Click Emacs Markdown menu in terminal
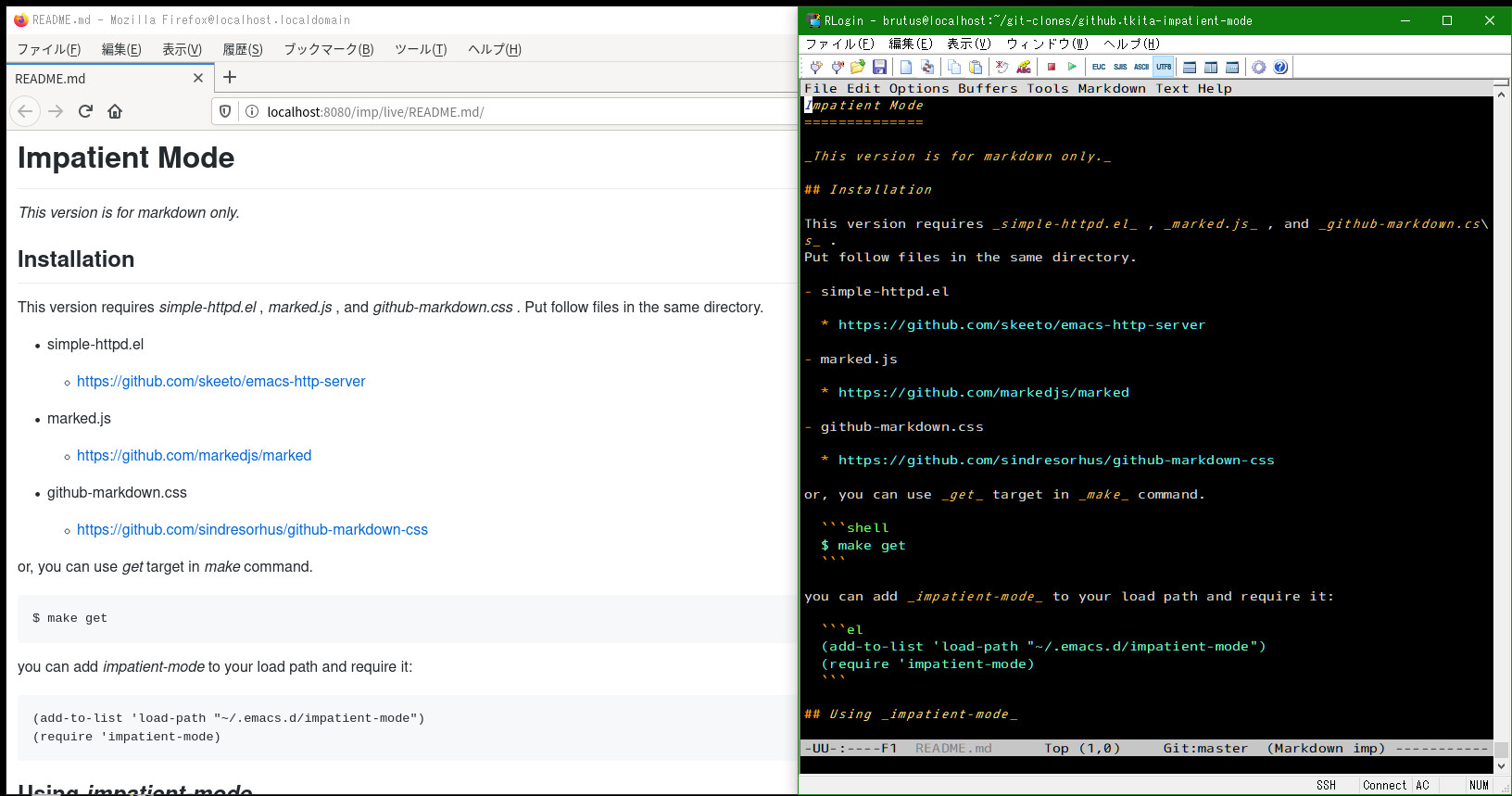1512x796 pixels. pos(1112,88)
